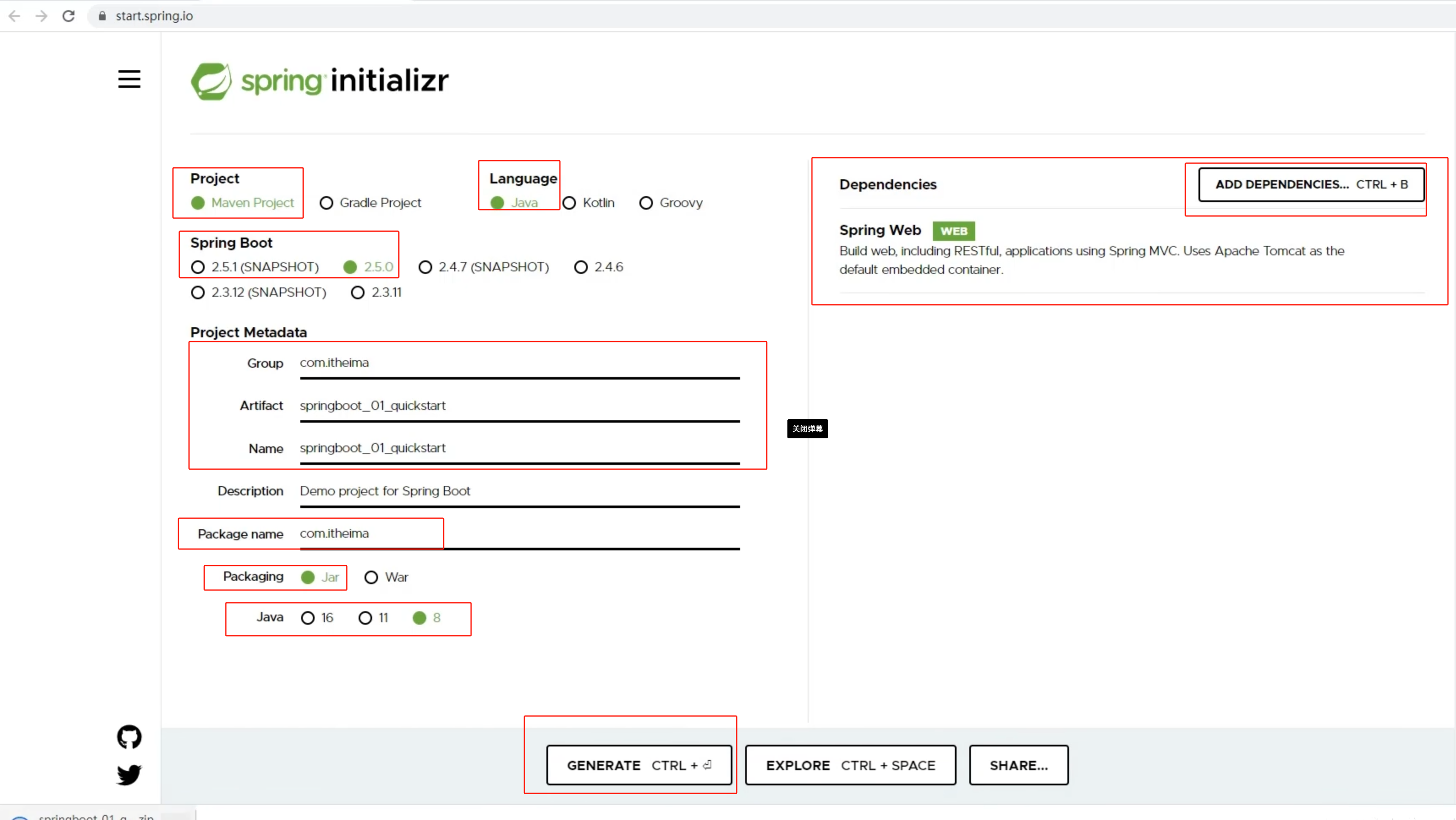Image resolution: width=1456 pixels, height=820 pixels.
Task: Click the Share button
Action: click(1018, 765)
